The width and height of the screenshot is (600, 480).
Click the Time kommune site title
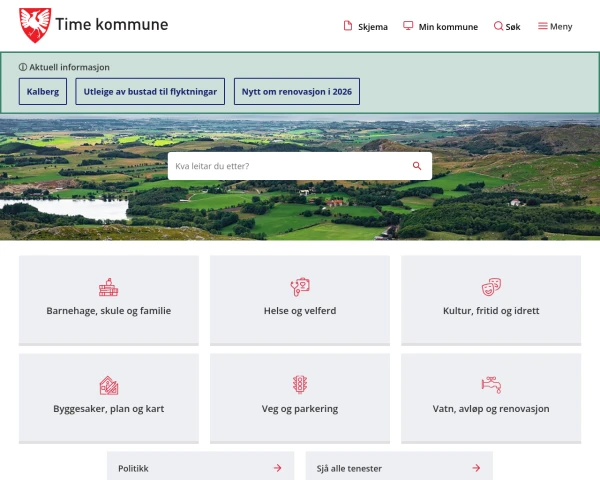click(112, 25)
